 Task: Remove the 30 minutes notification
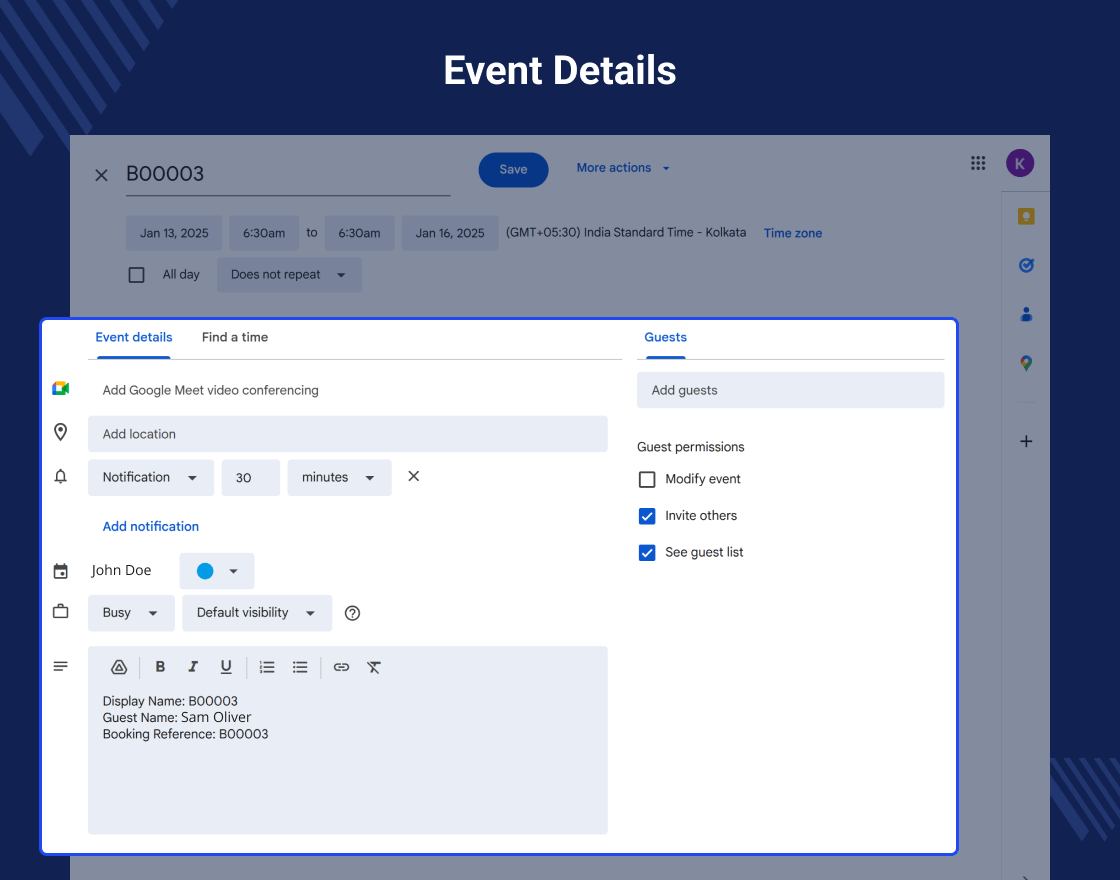[414, 476]
